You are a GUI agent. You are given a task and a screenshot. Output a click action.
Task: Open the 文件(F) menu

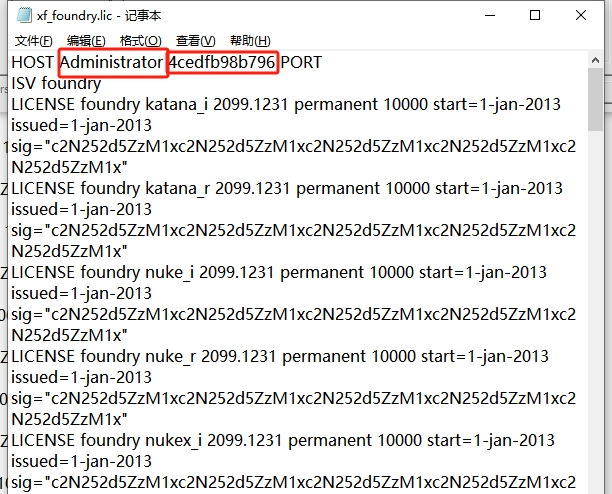34,41
